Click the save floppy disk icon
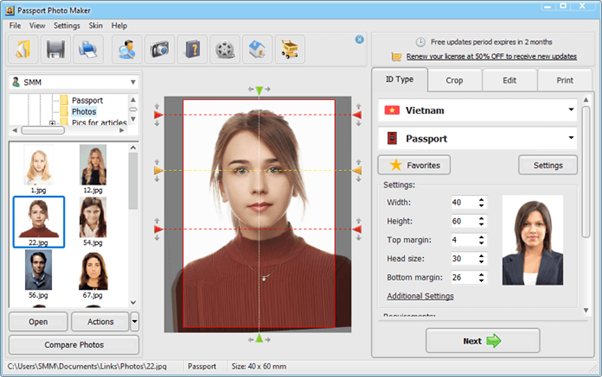This screenshot has height=377, width=602. [56, 49]
